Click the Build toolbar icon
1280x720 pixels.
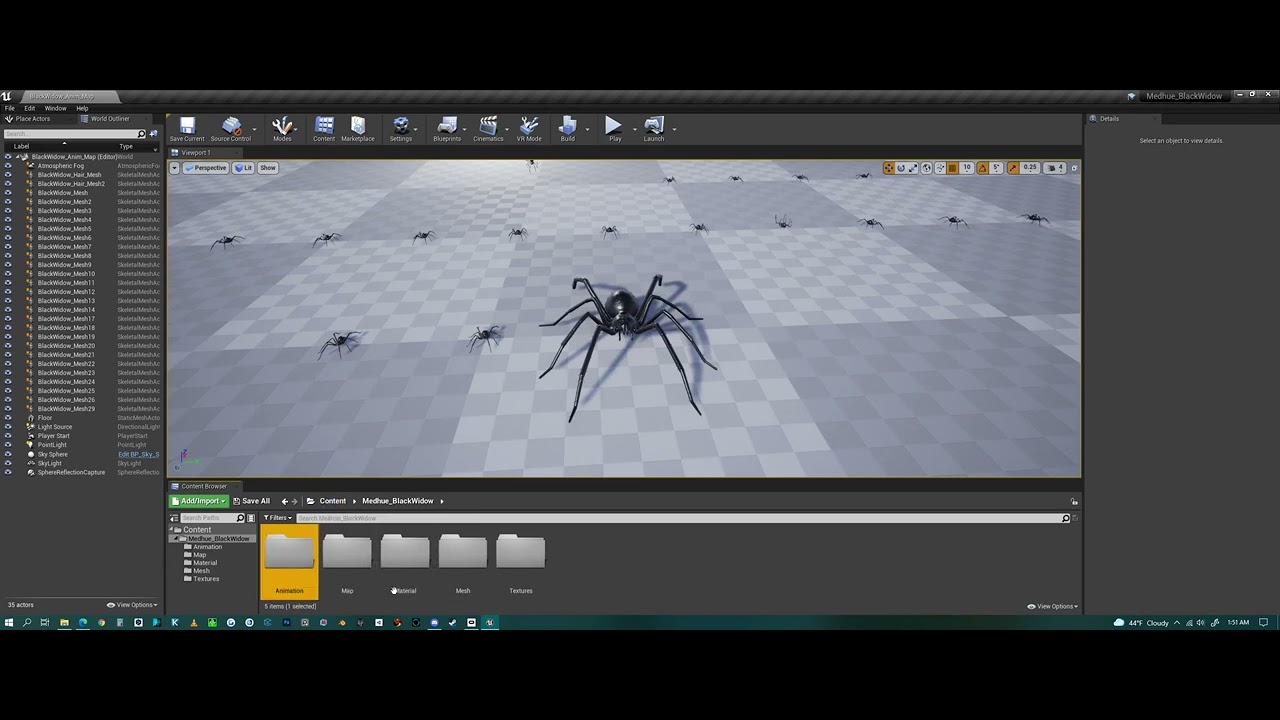coord(567,128)
